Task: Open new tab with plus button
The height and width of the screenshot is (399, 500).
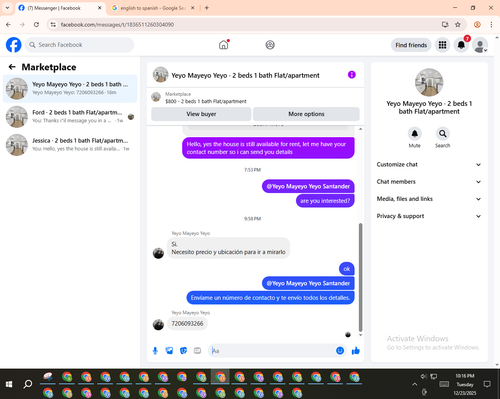Action: coord(207,8)
